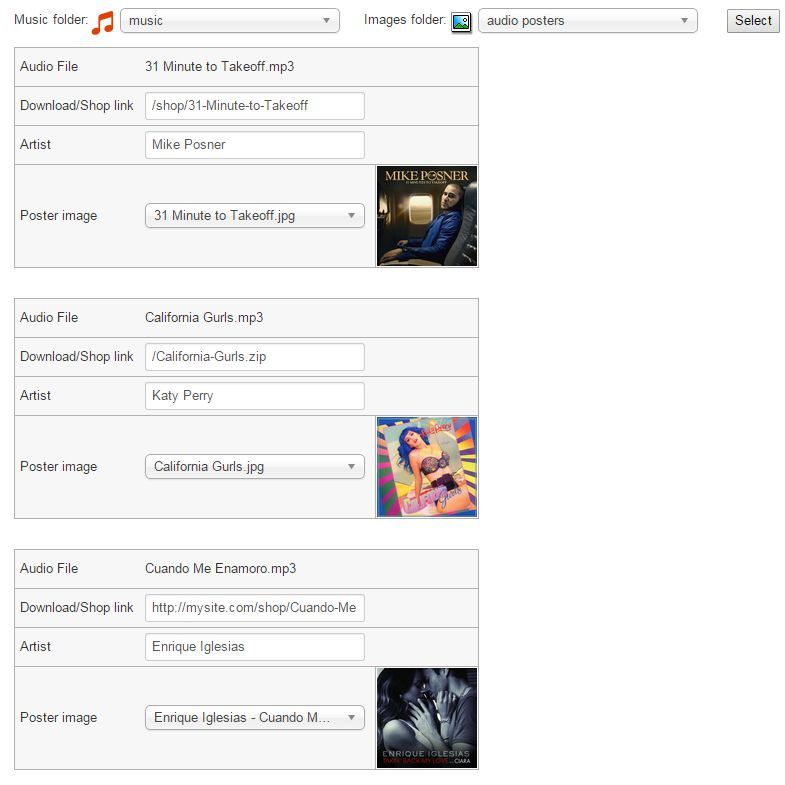Edit the Katy Perry artist field
The image size is (785, 785).
click(255, 396)
